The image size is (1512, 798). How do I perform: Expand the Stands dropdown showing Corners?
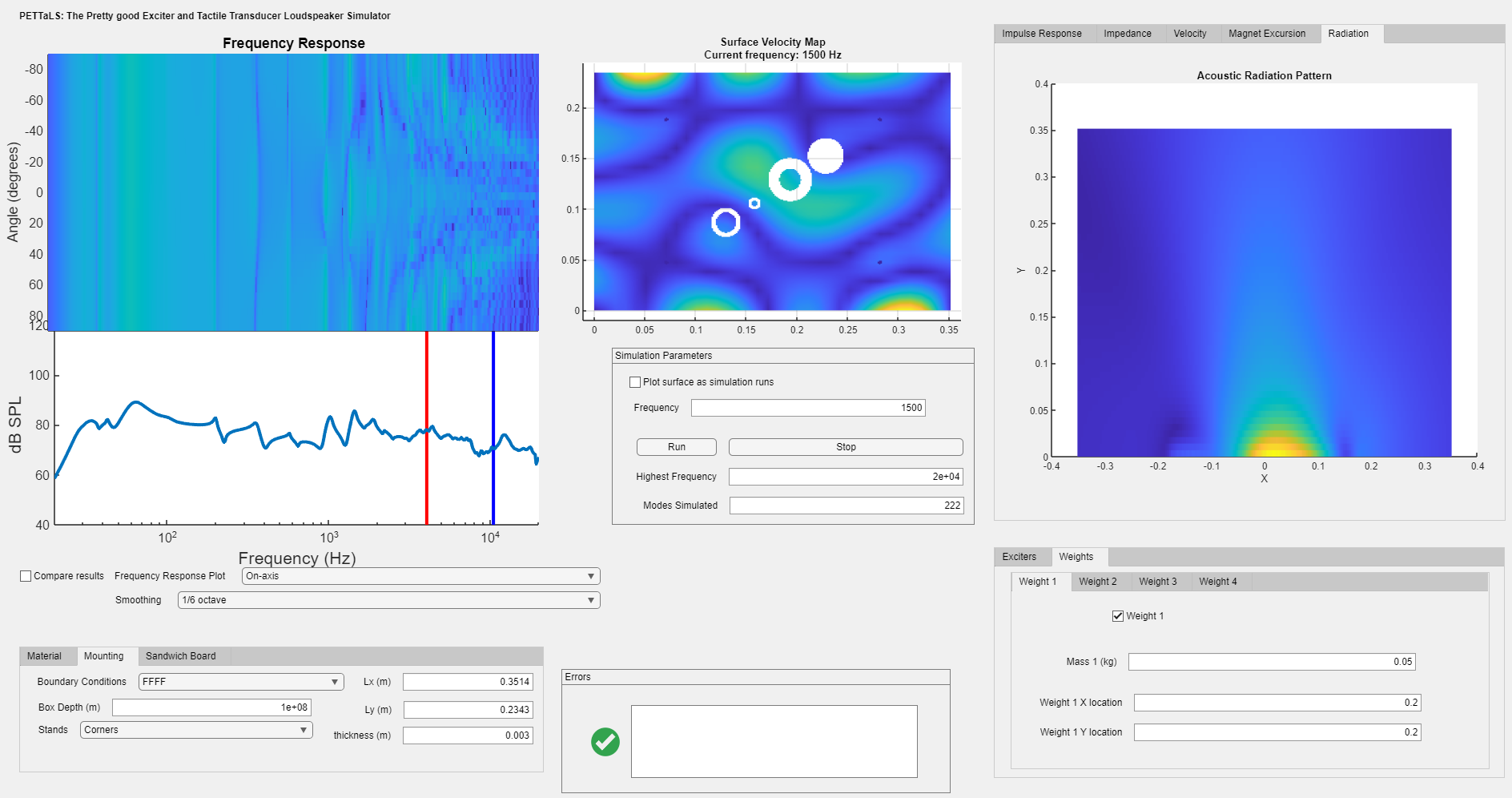click(196, 730)
